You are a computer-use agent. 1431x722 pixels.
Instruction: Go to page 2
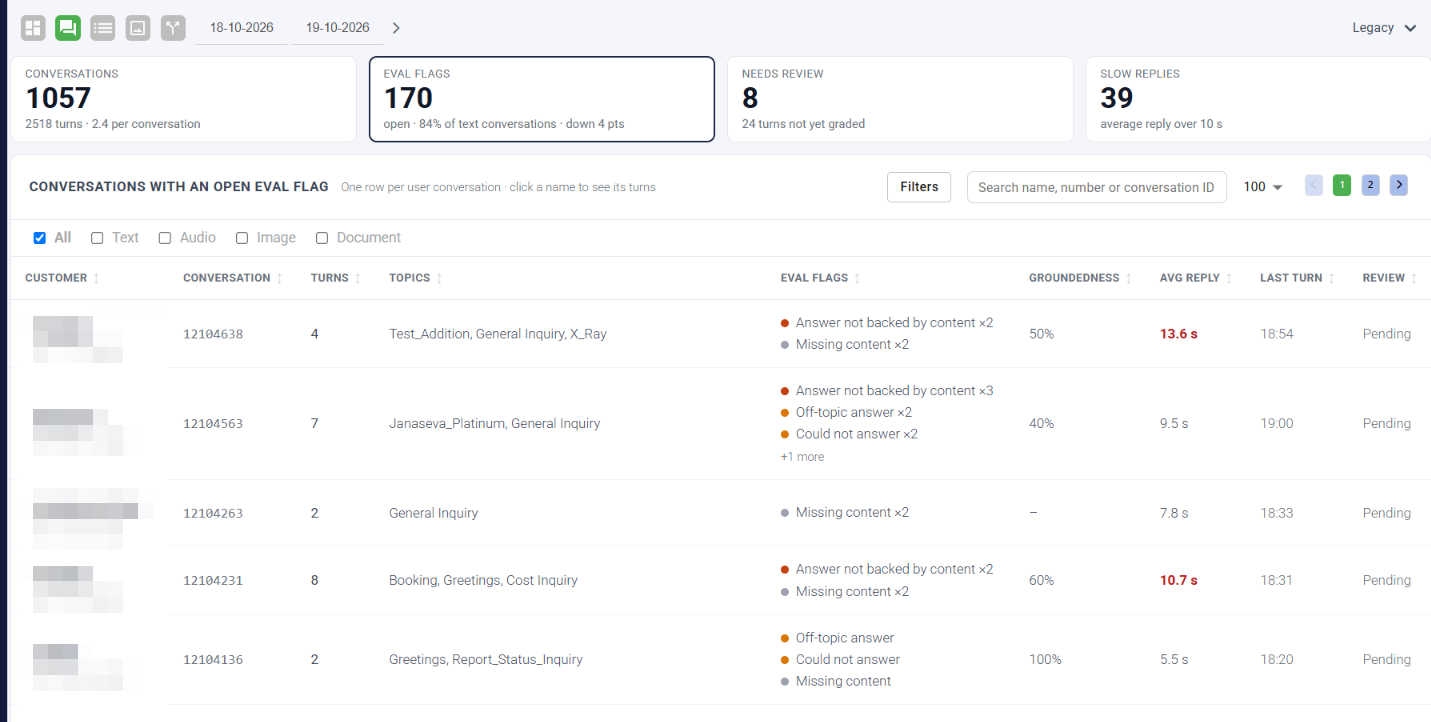click(x=1370, y=185)
